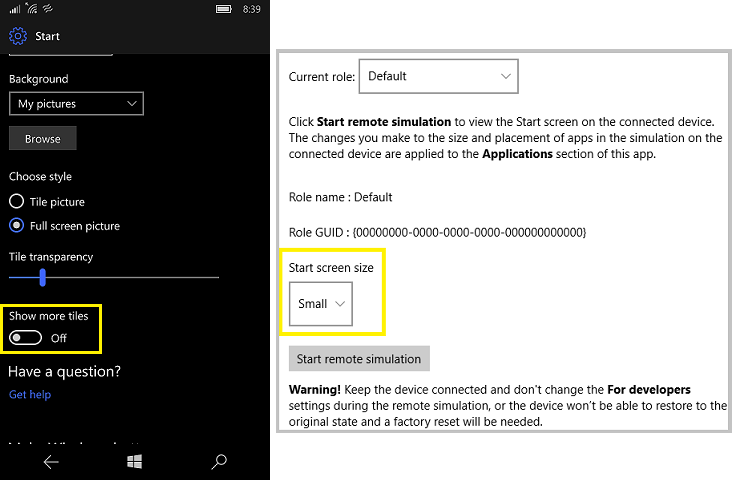Tap the Wi-Fi status icon

click(34, 9)
